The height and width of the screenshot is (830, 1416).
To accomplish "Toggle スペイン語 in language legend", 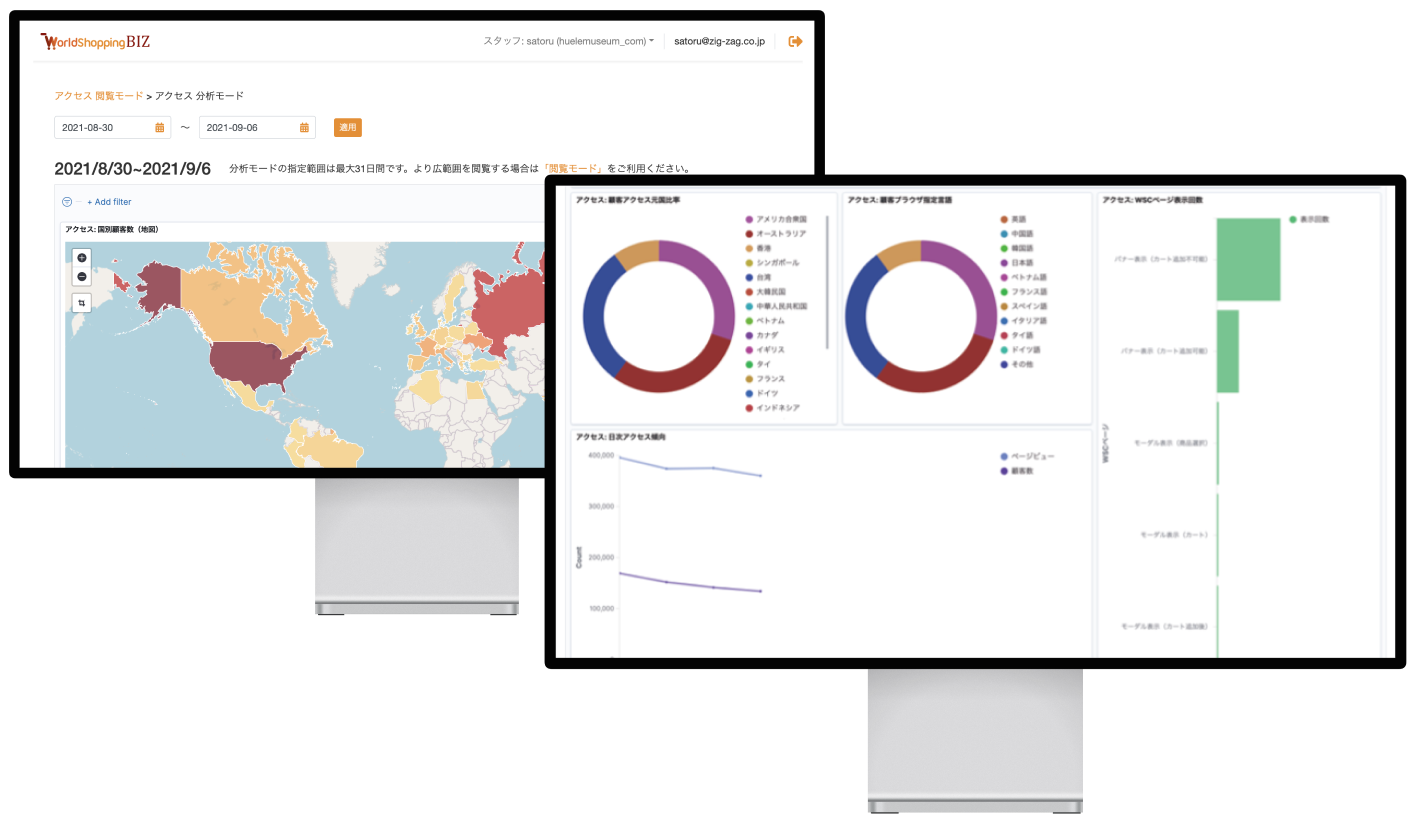I will tap(1023, 306).
